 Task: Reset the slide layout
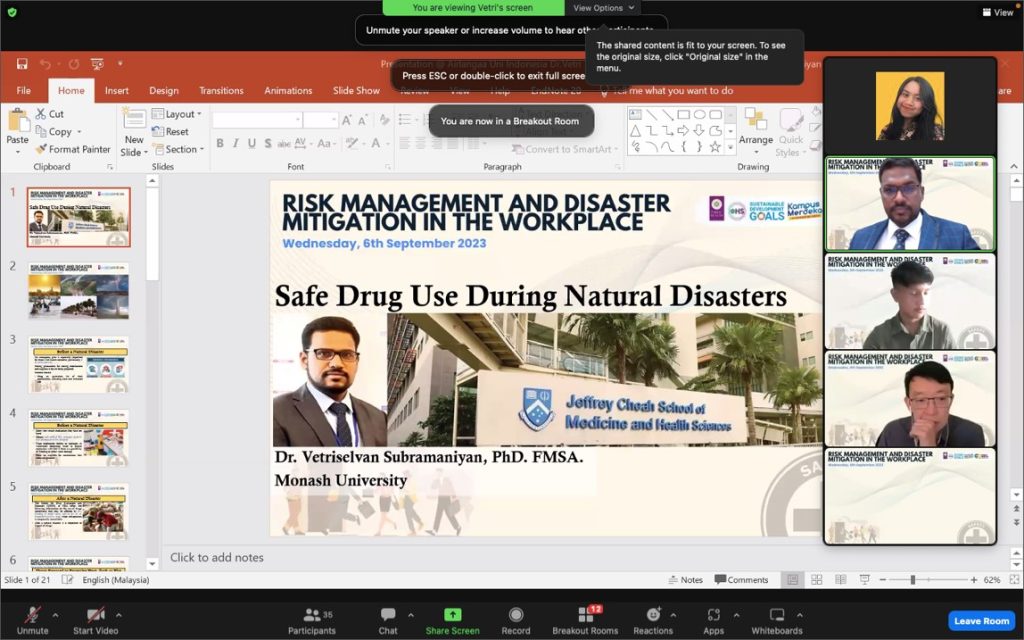(x=170, y=131)
